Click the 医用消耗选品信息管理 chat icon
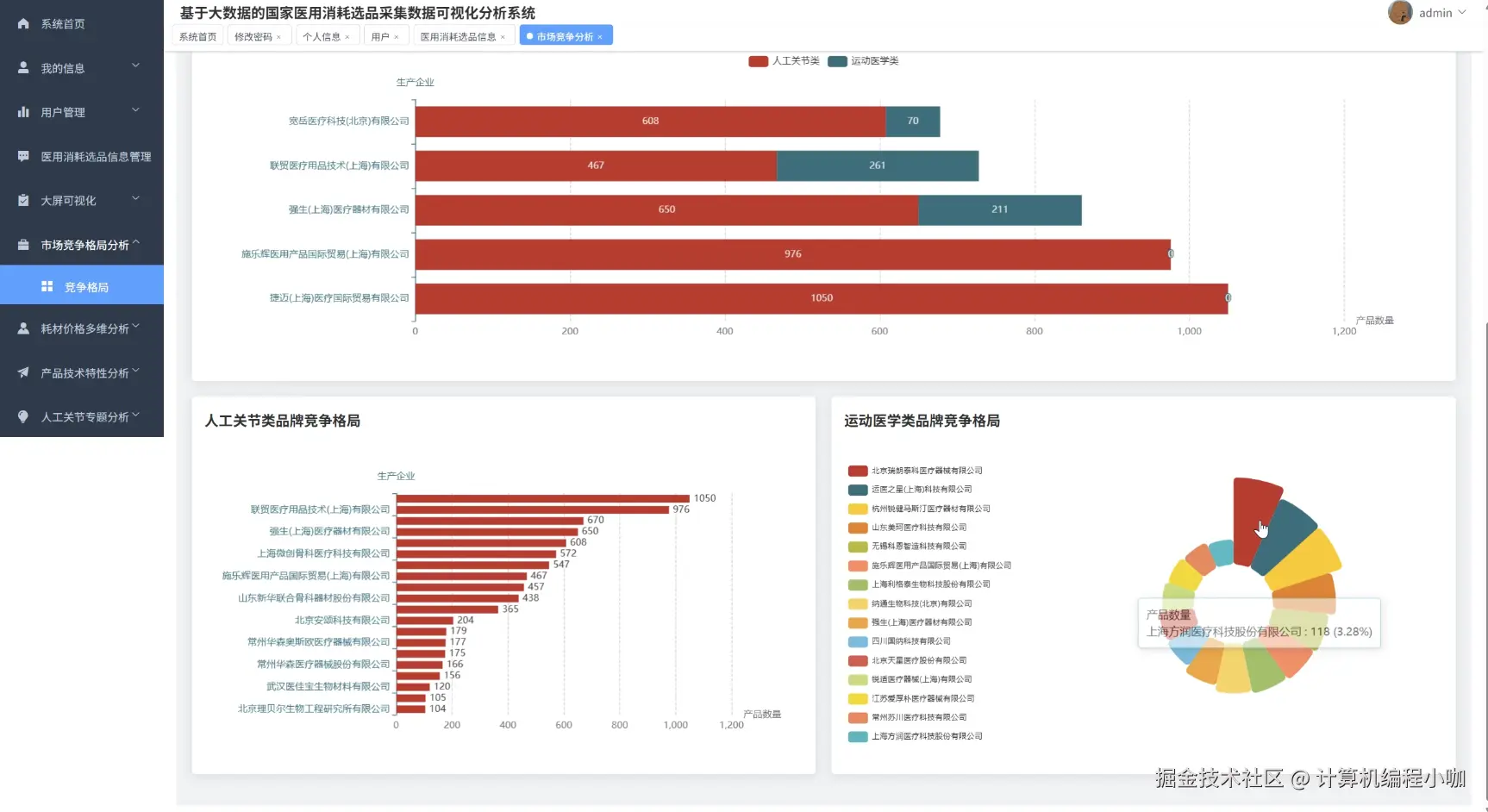1488x812 pixels. tap(23, 156)
